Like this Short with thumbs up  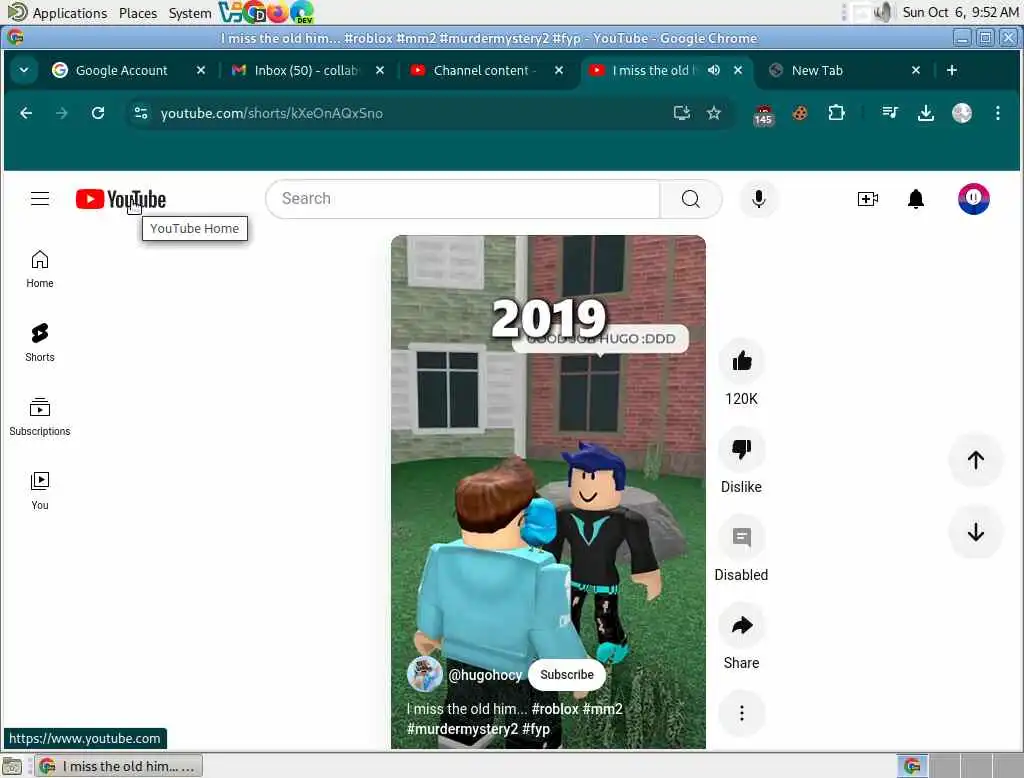pos(741,361)
